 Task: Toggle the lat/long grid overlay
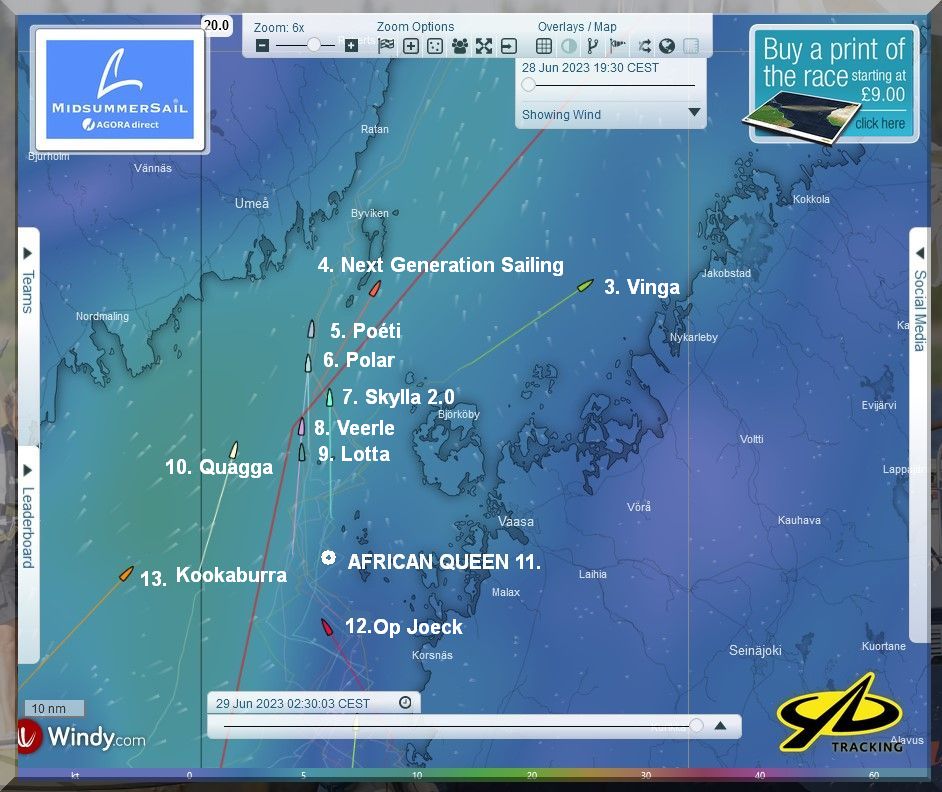click(544, 45)
